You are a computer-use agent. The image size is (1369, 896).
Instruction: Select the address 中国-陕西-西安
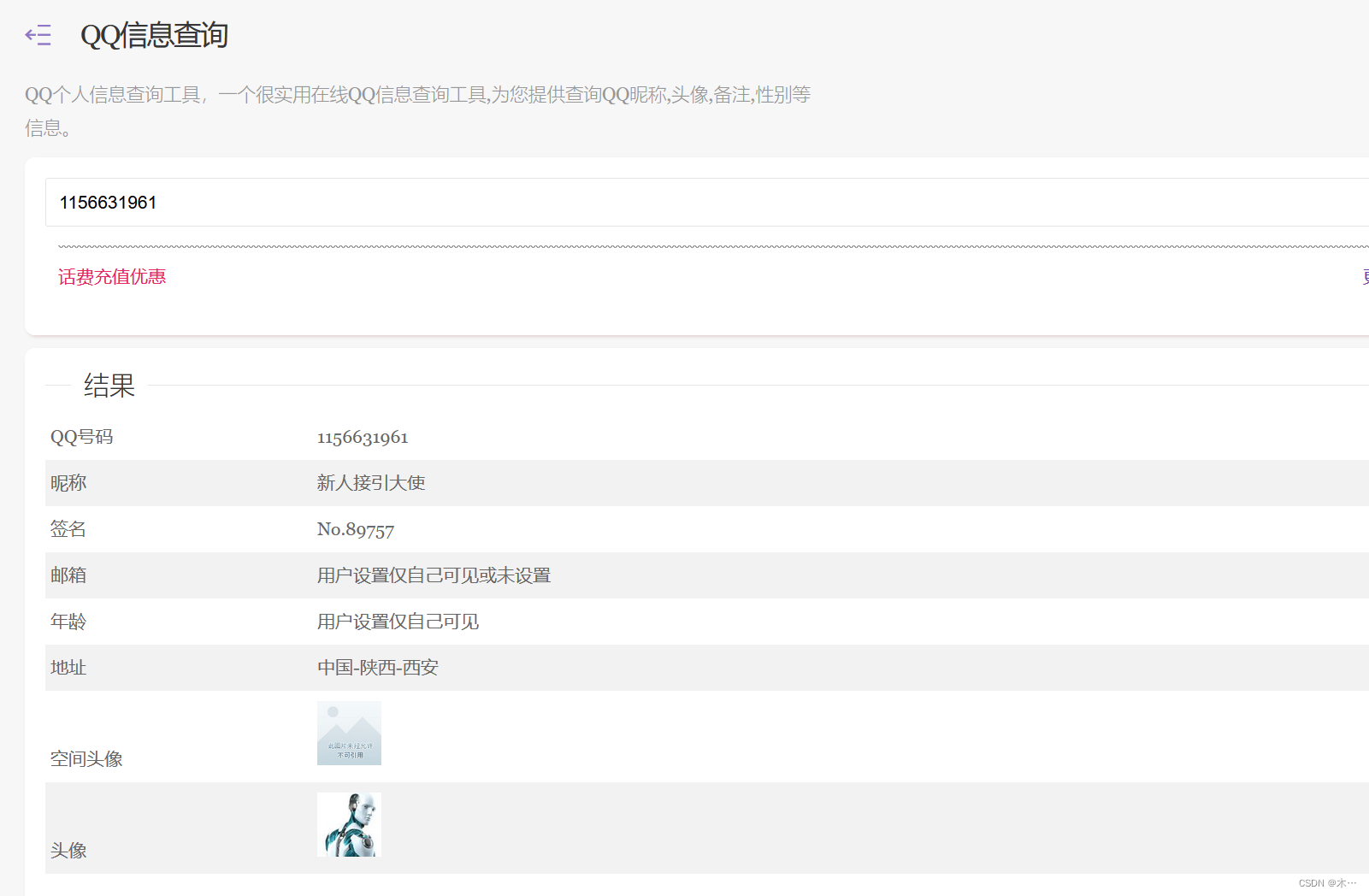tap(378, 668)
